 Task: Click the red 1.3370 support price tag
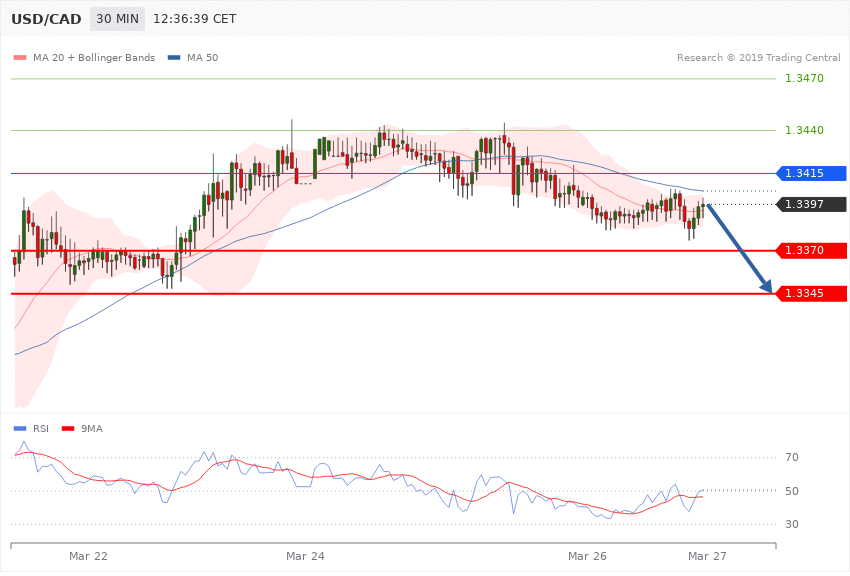[812, 250]
